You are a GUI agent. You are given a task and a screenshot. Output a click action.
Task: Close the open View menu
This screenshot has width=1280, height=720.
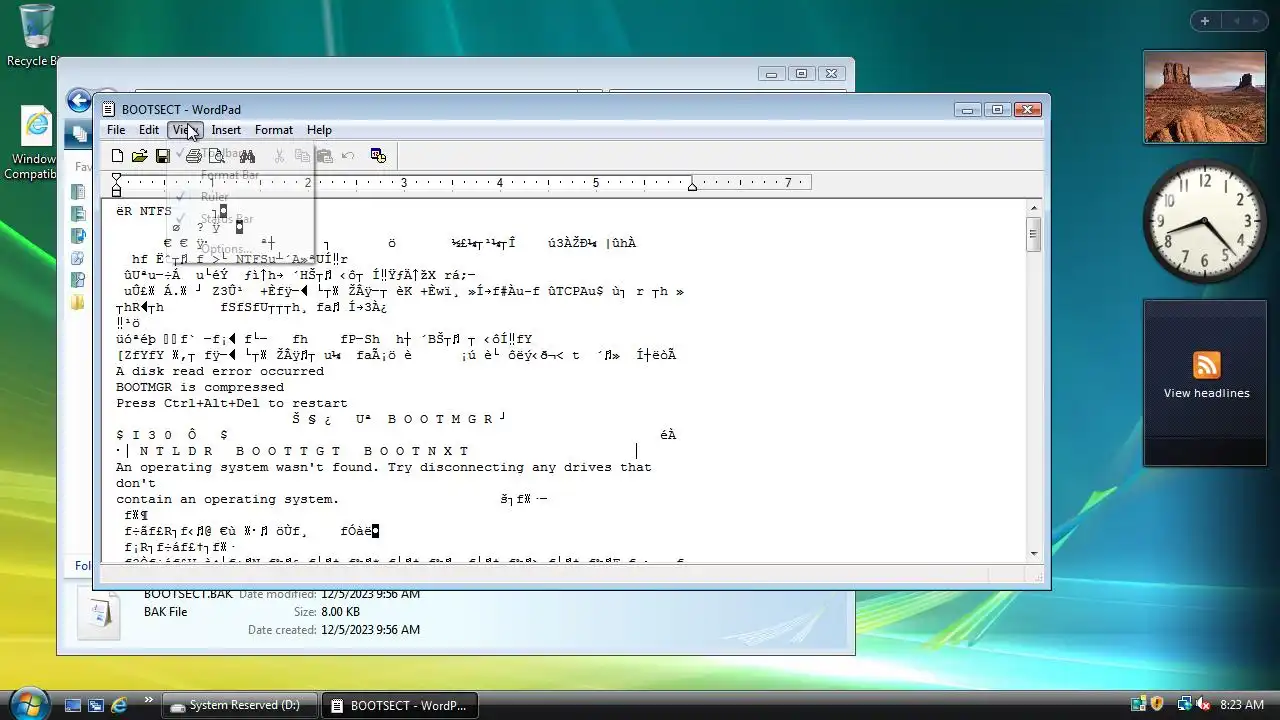point(185,130)
